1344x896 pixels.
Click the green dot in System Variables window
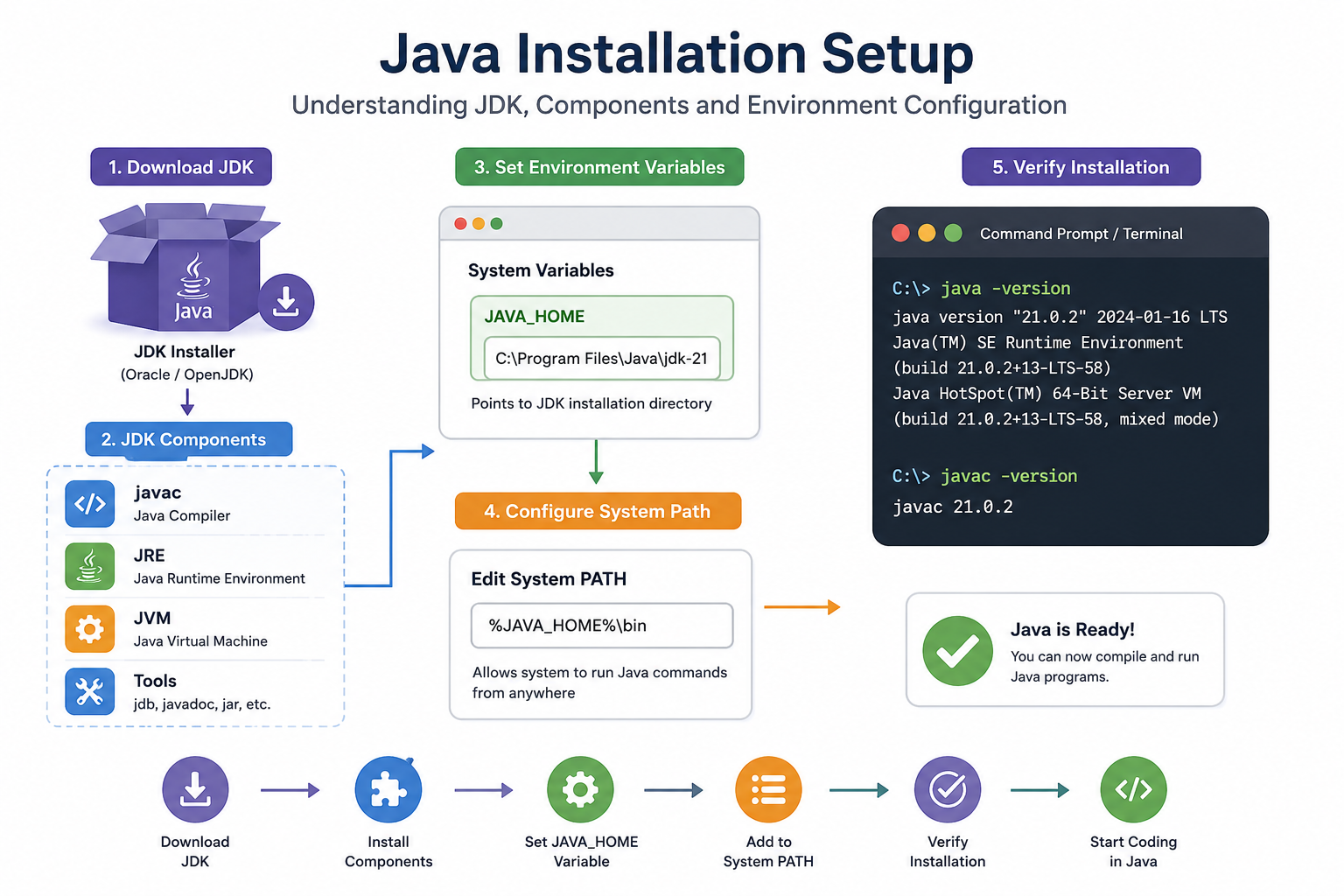(x=497, y=224)
